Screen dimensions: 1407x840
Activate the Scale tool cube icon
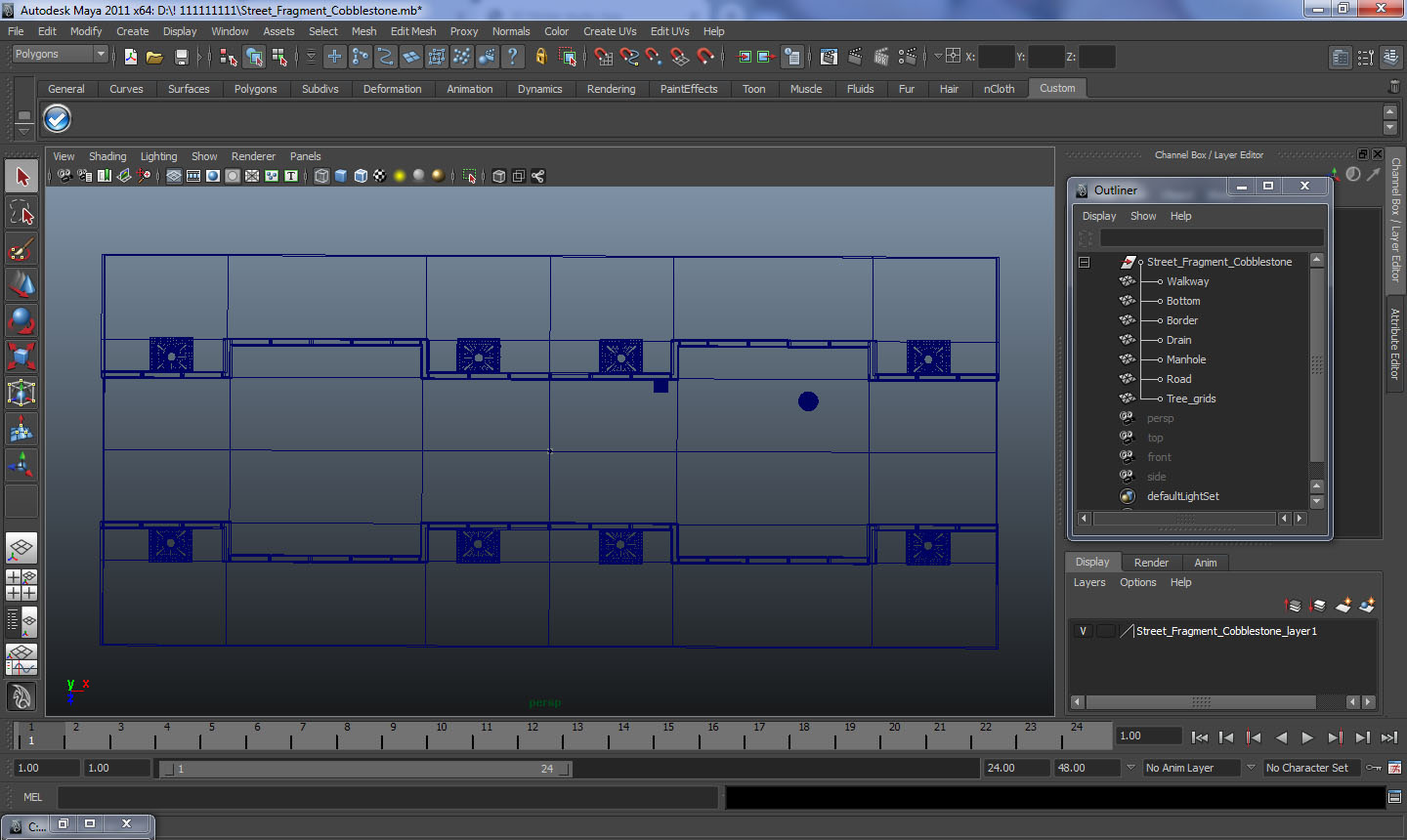[21, 357]
